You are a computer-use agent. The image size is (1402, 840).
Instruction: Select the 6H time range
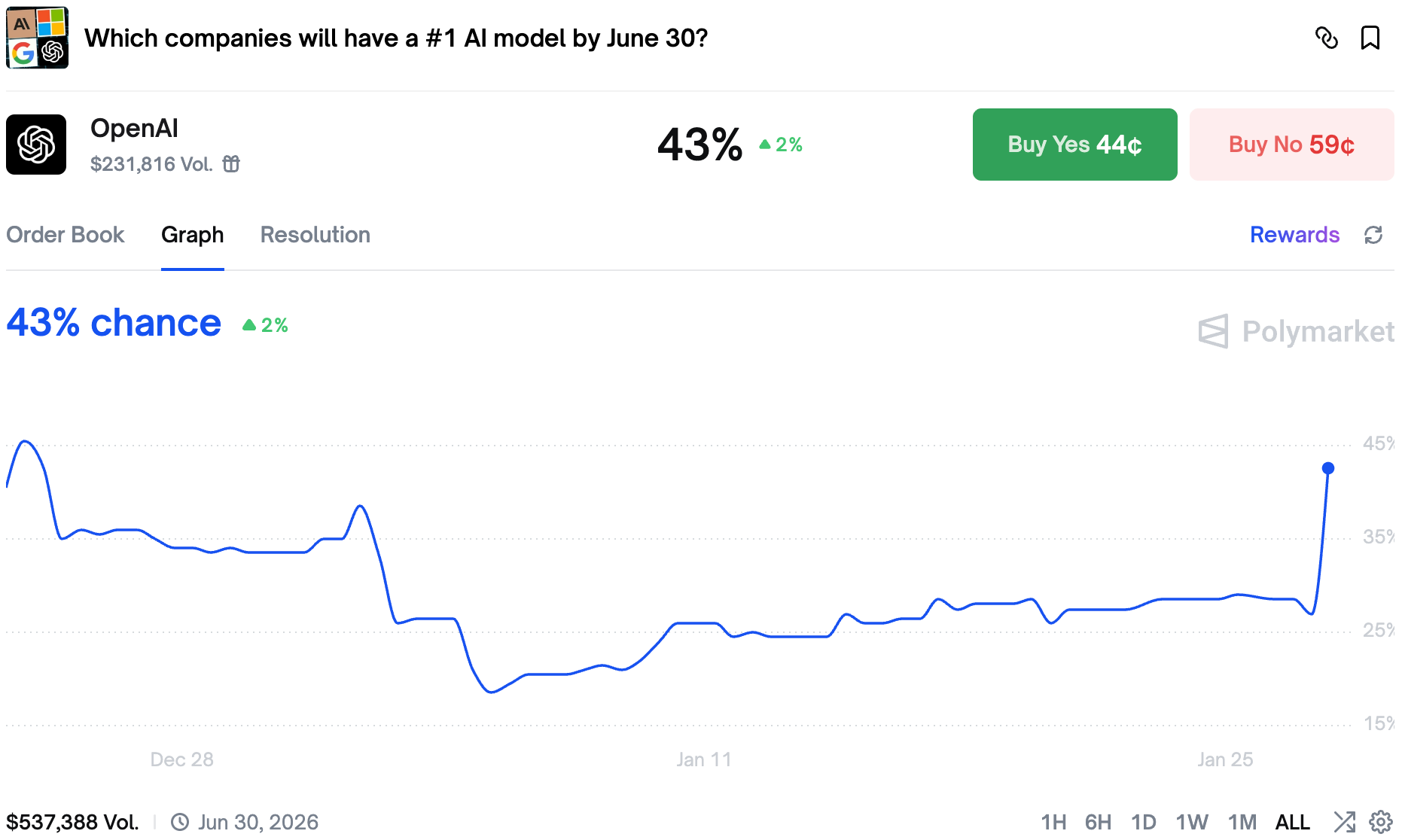pos(1098,822)
